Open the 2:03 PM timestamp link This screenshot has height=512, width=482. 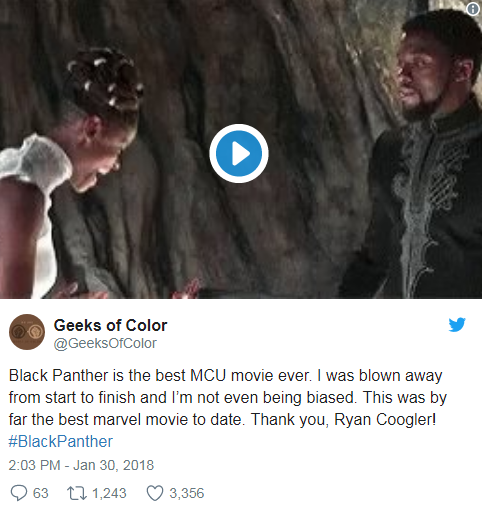pyautogui.click(x=34, y=465)
